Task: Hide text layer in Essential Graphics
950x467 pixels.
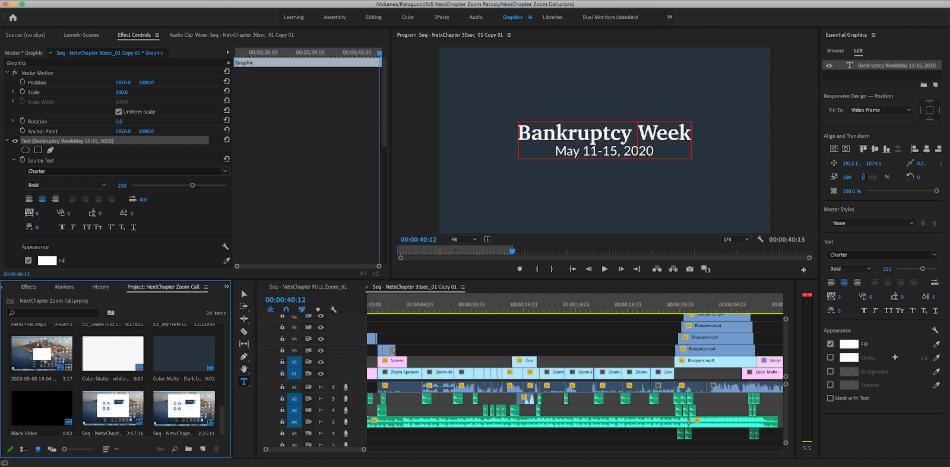Action: coord(829,65)
